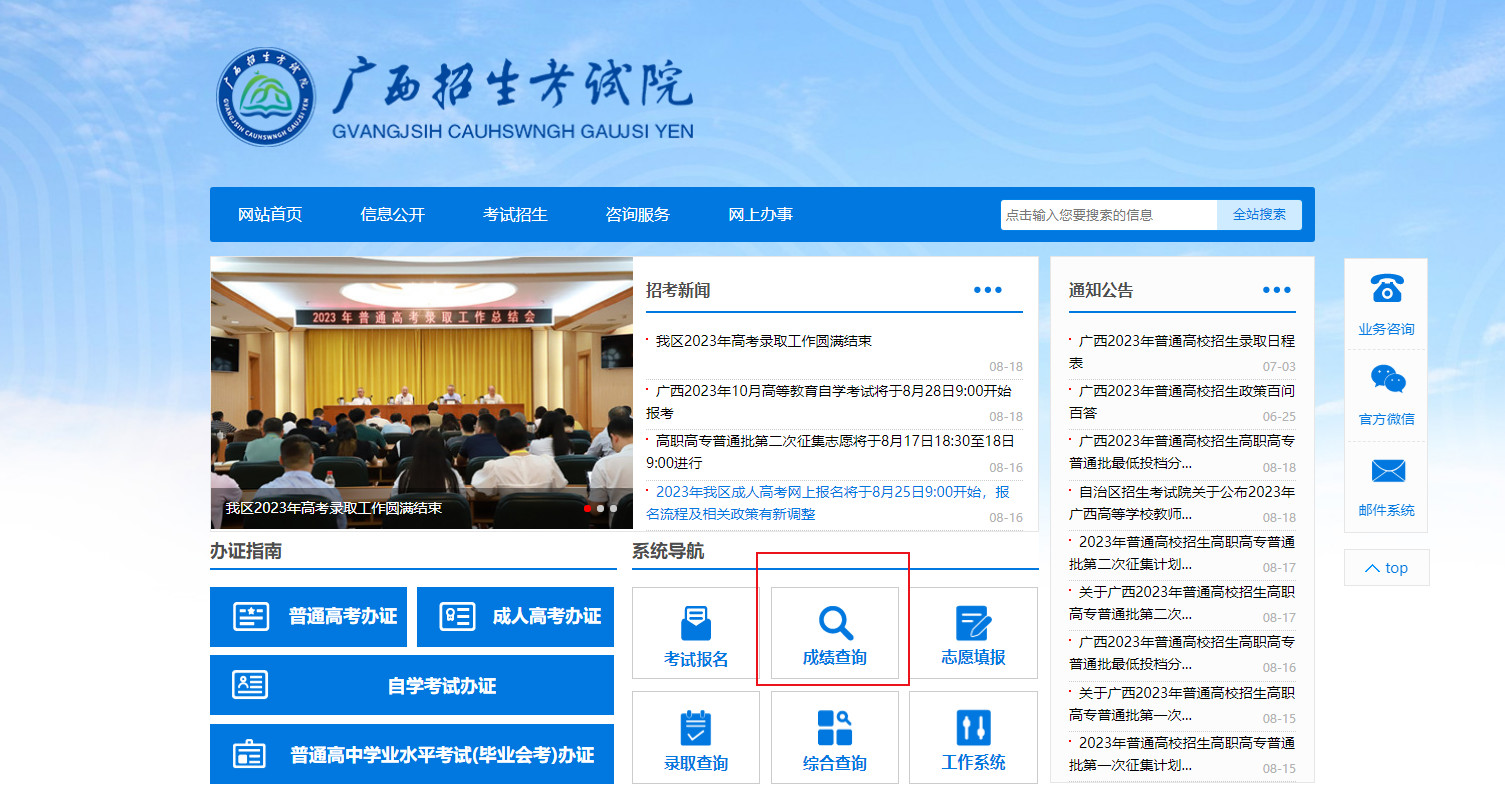
Task: Open the 工作系统 system tile
Action: pos(973,738)
